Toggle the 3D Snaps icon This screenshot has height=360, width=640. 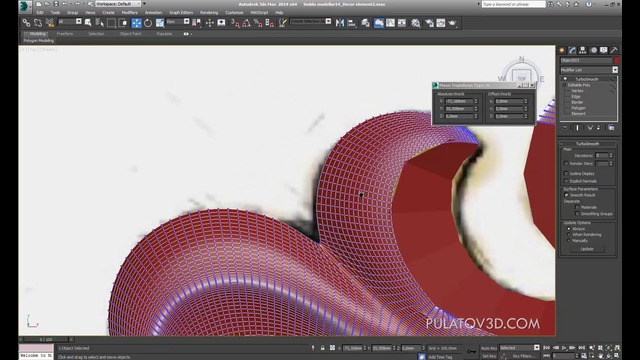click(235, 23)
